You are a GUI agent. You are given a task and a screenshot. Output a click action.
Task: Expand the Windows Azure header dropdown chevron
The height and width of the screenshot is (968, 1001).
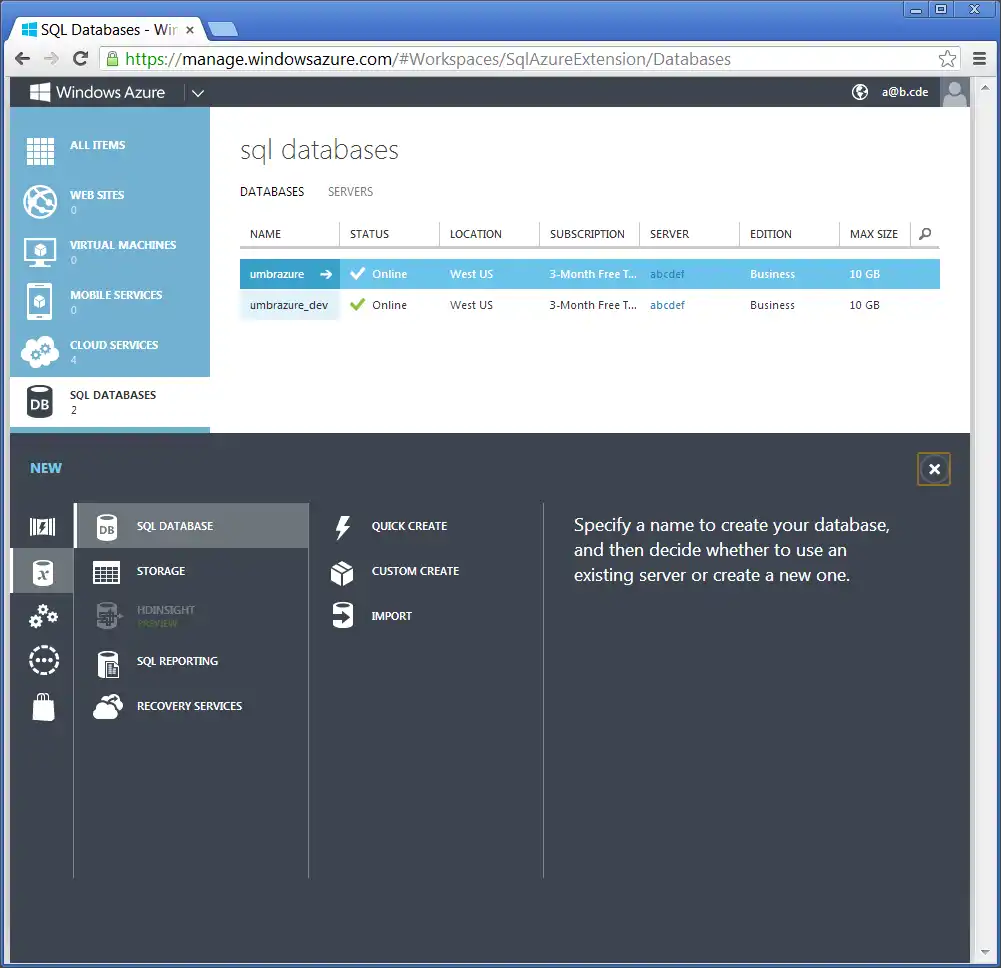(x=198, y=93)
